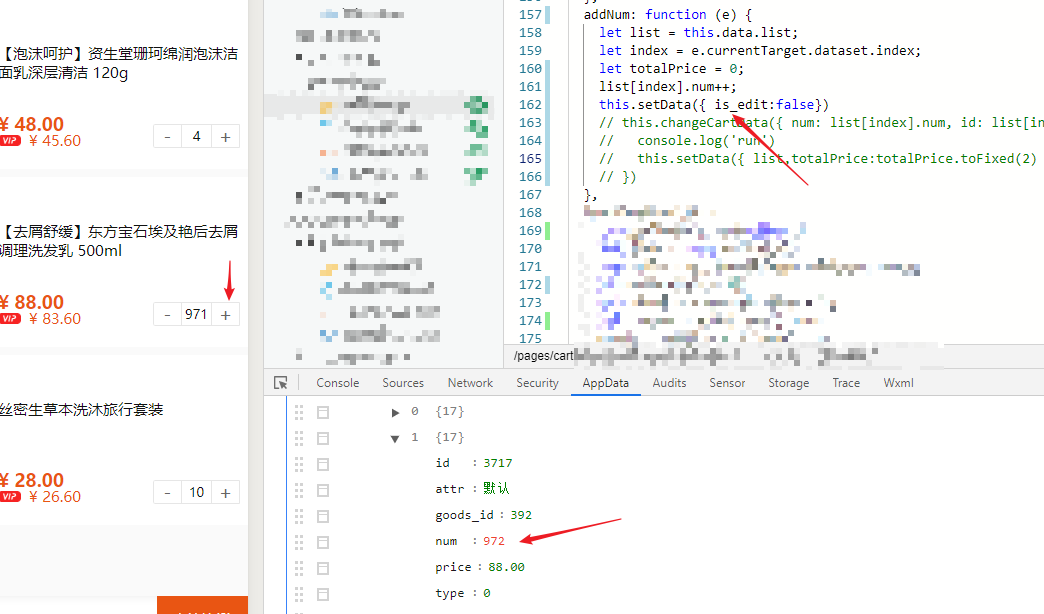The image size is (1044, 614).
Task: Collapse list item 1 in AppData
Action: 395,438
